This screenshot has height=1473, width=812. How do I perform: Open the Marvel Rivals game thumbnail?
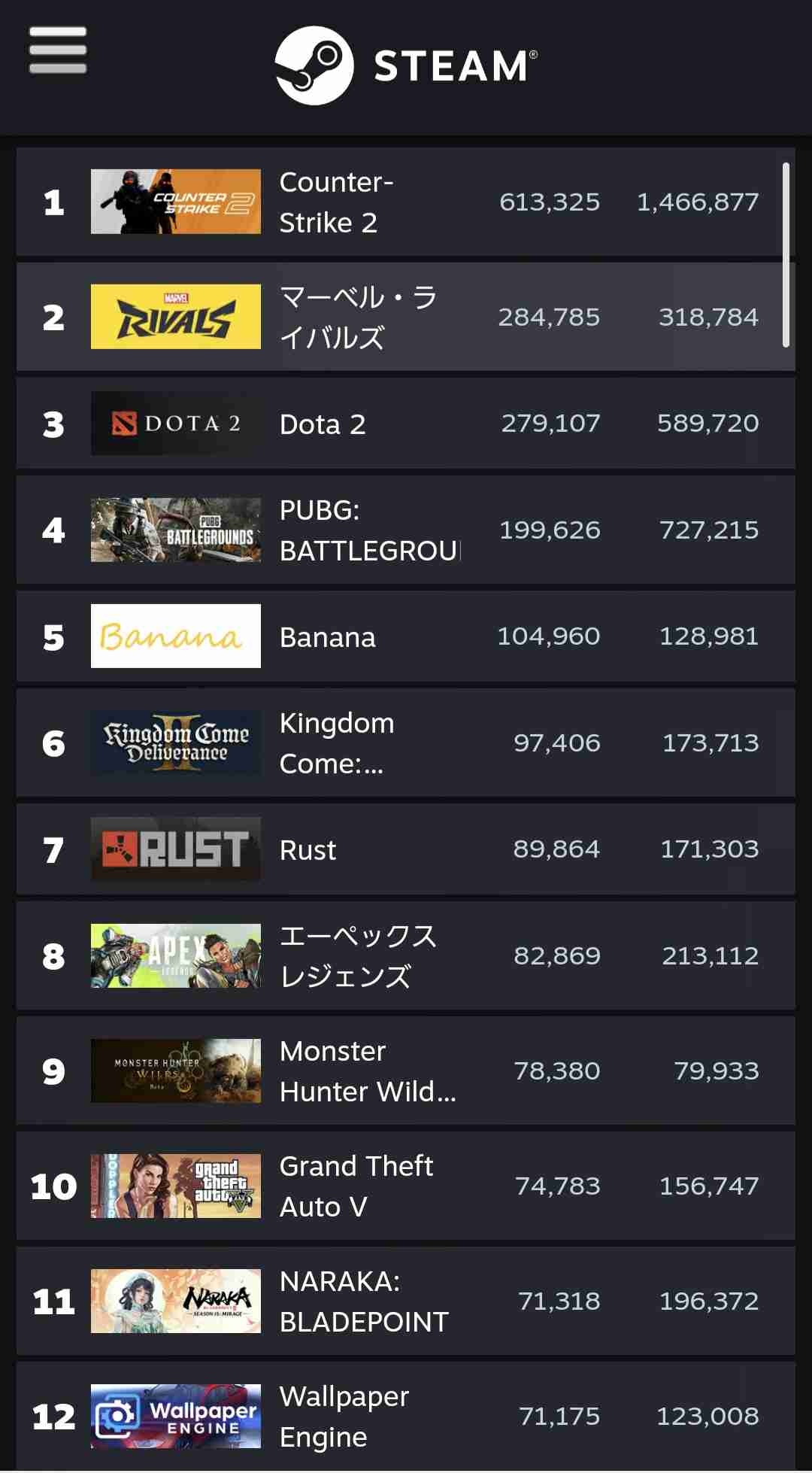176,317
